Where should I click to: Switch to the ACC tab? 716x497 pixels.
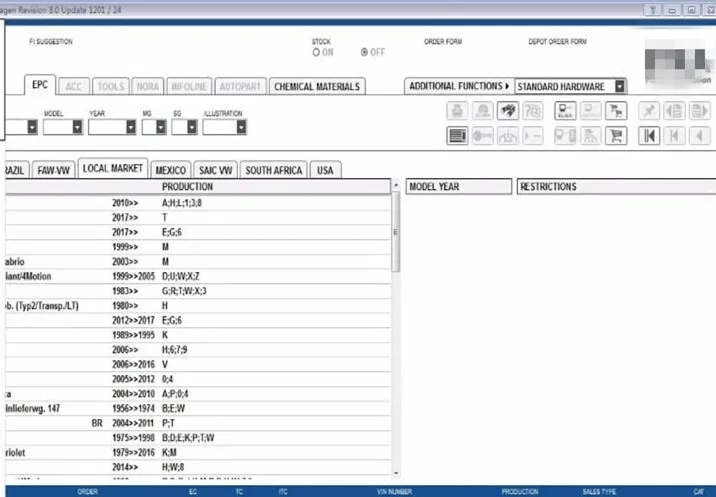tap(74, 86)
